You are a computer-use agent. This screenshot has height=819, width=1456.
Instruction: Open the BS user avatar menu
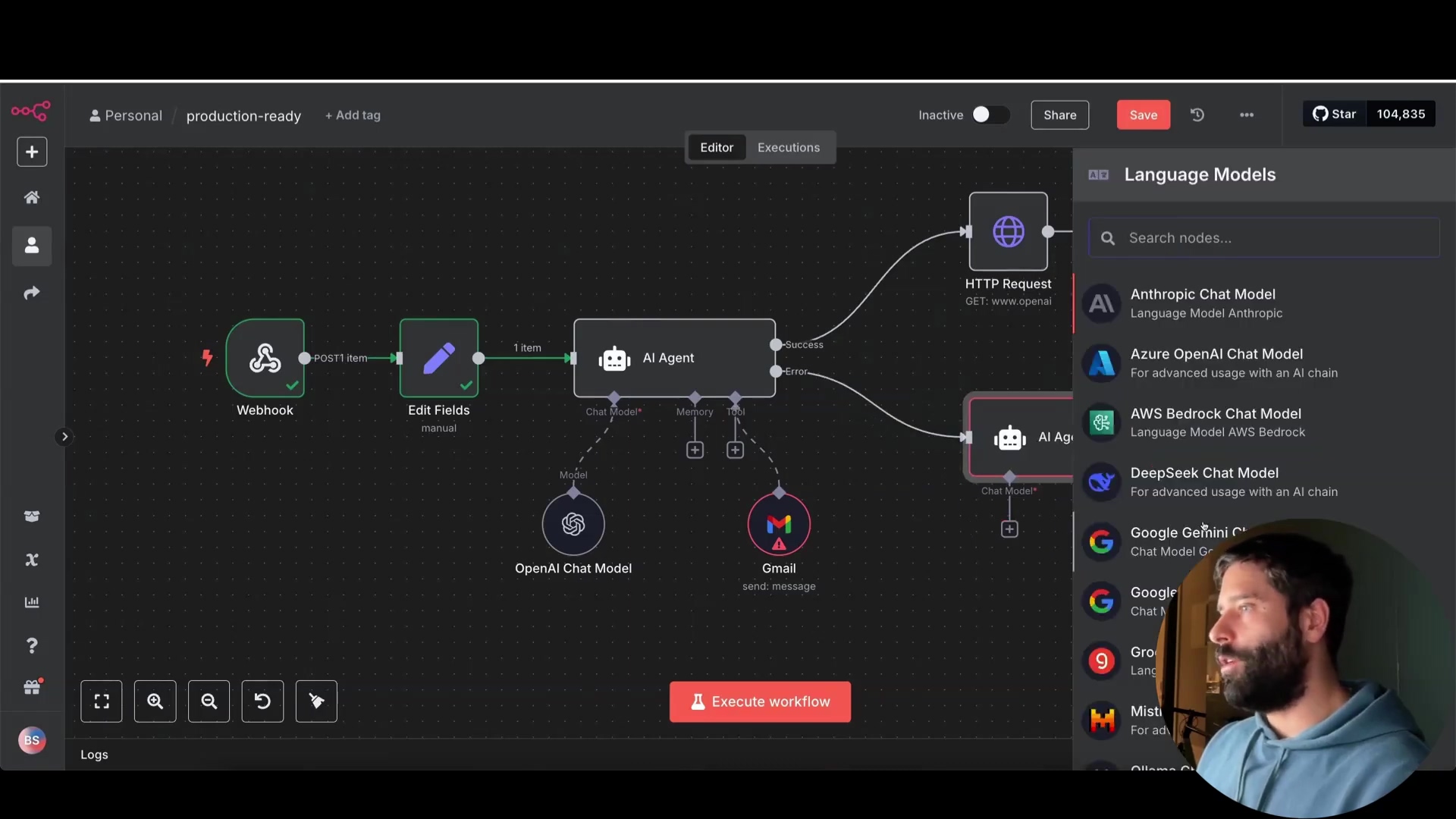[32, 740]
